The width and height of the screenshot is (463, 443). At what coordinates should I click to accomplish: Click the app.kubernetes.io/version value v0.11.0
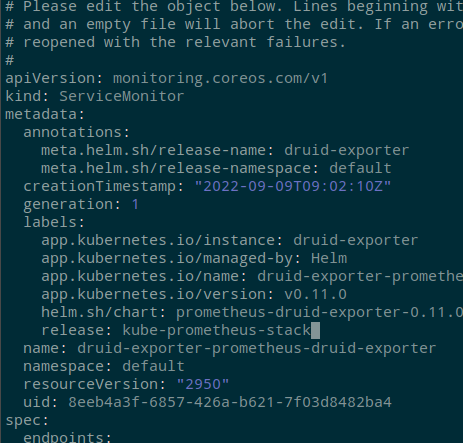click(x=315, y=294)
